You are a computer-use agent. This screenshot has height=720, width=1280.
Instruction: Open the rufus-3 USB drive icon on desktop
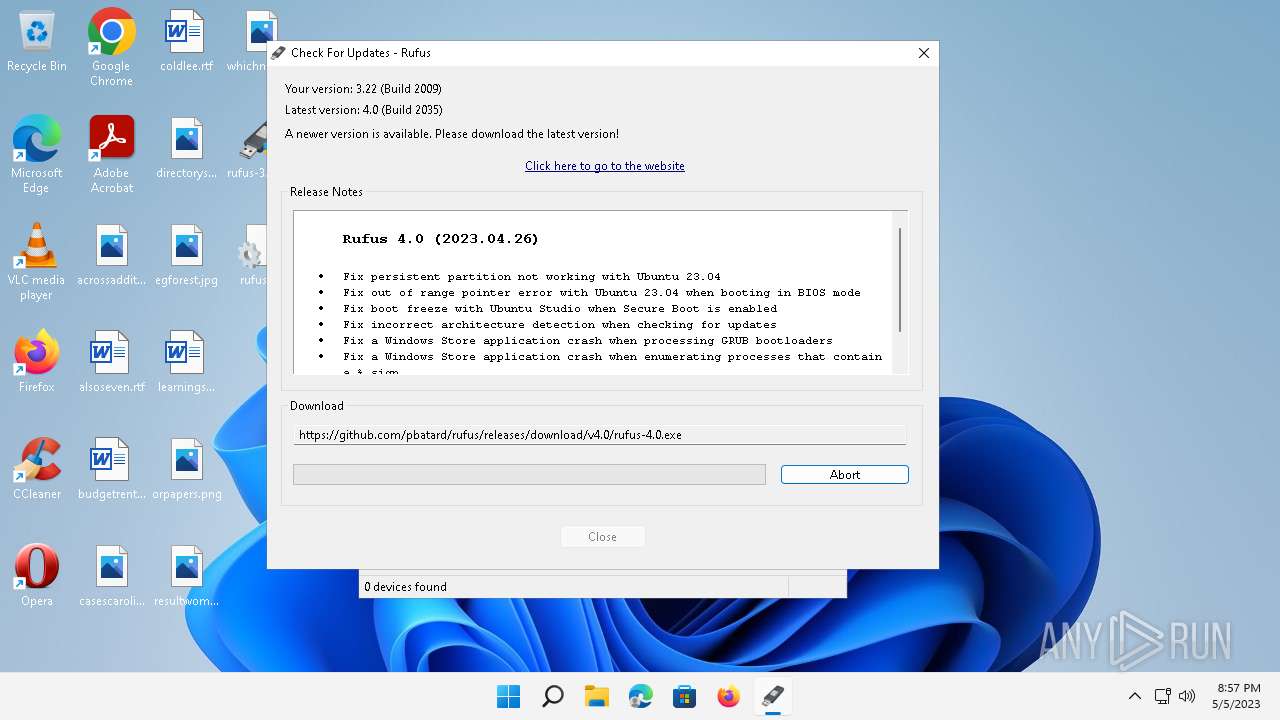[x=253, y=148]
